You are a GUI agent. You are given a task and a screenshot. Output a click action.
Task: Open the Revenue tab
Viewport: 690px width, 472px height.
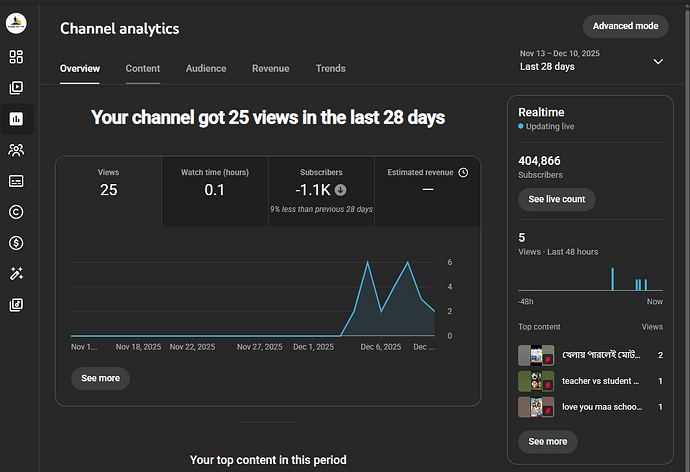271,69
